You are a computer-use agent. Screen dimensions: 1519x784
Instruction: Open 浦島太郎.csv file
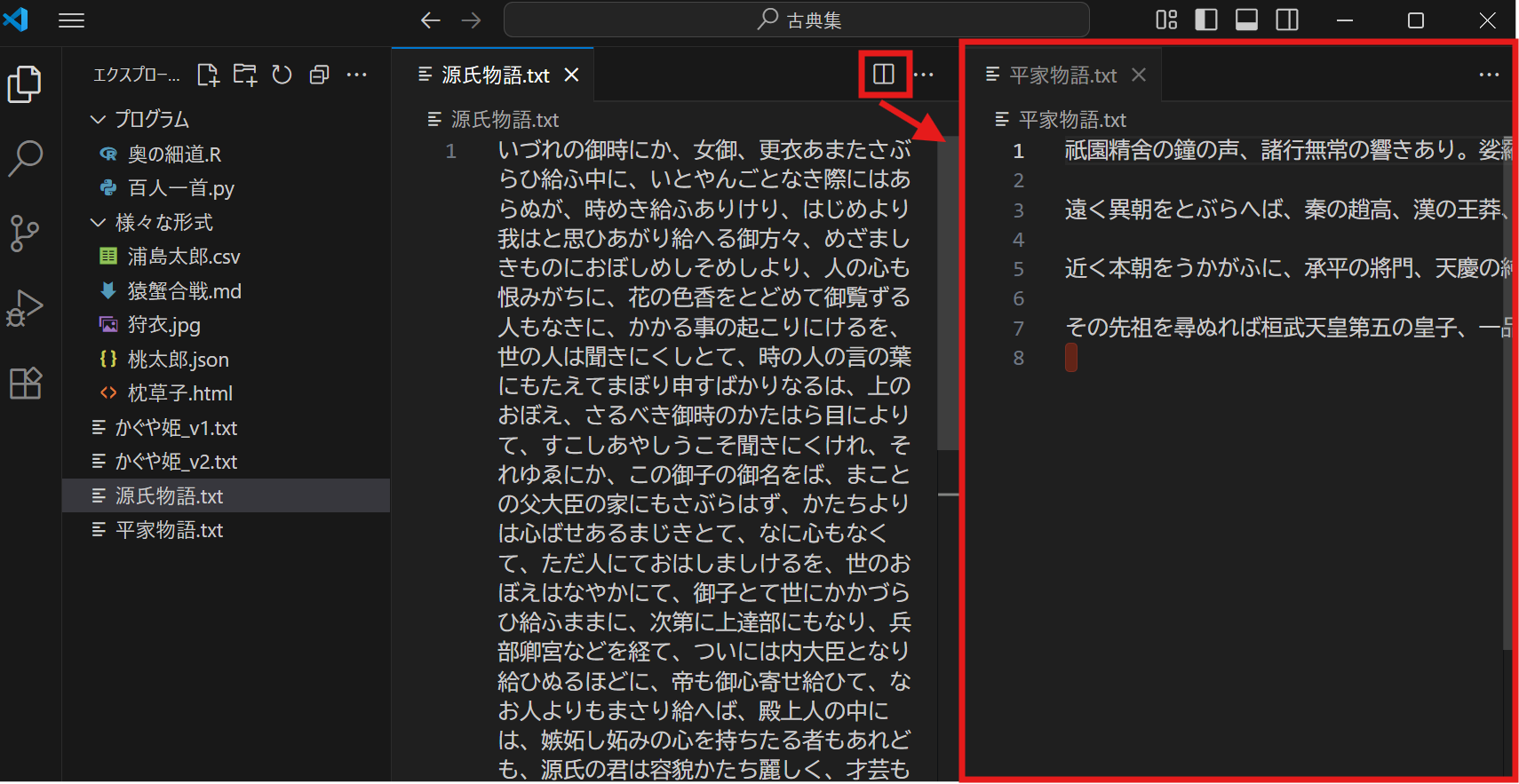tap(227, 257)
